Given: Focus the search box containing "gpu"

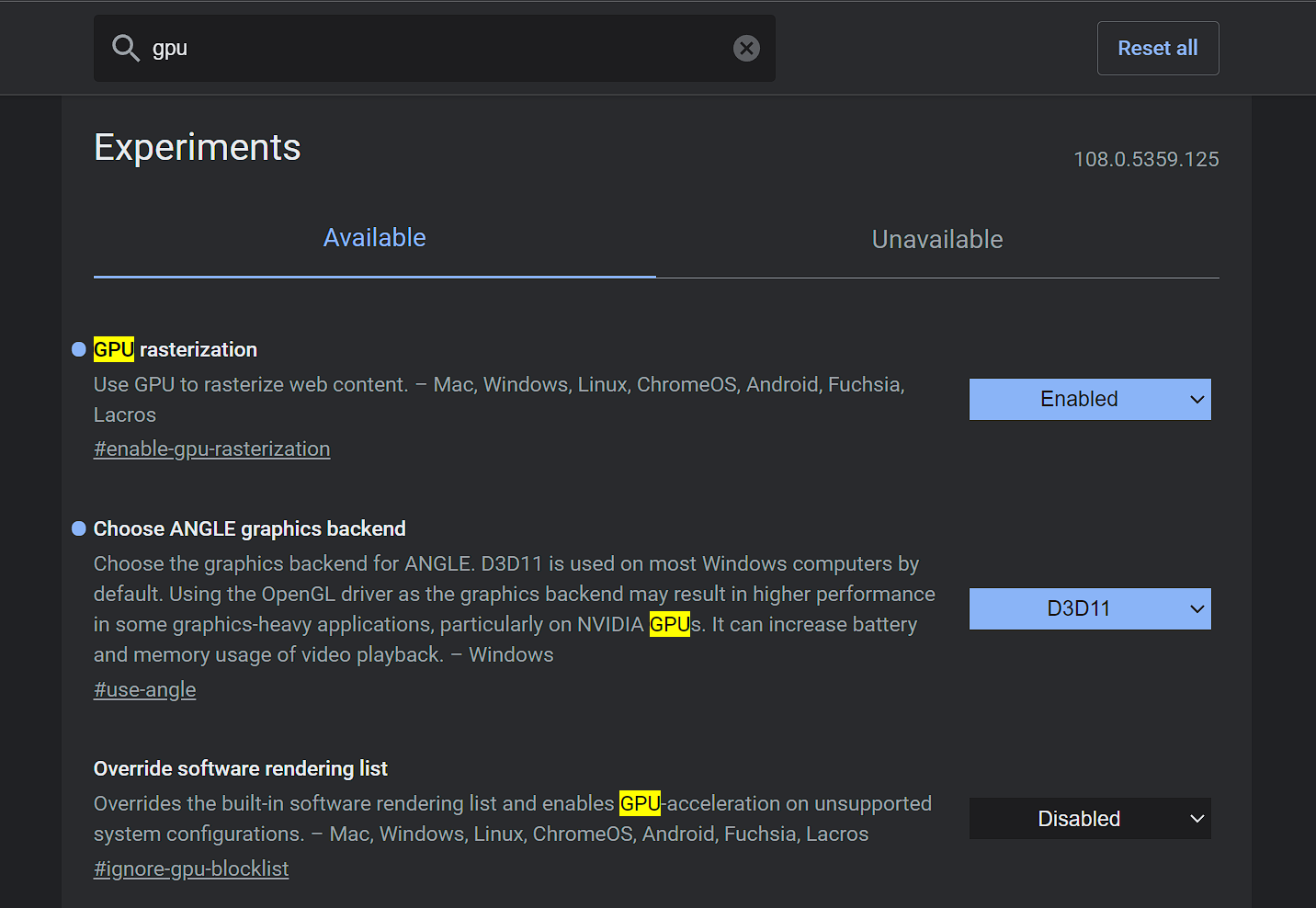Looking at the screenshot, I should pos(432,48).
